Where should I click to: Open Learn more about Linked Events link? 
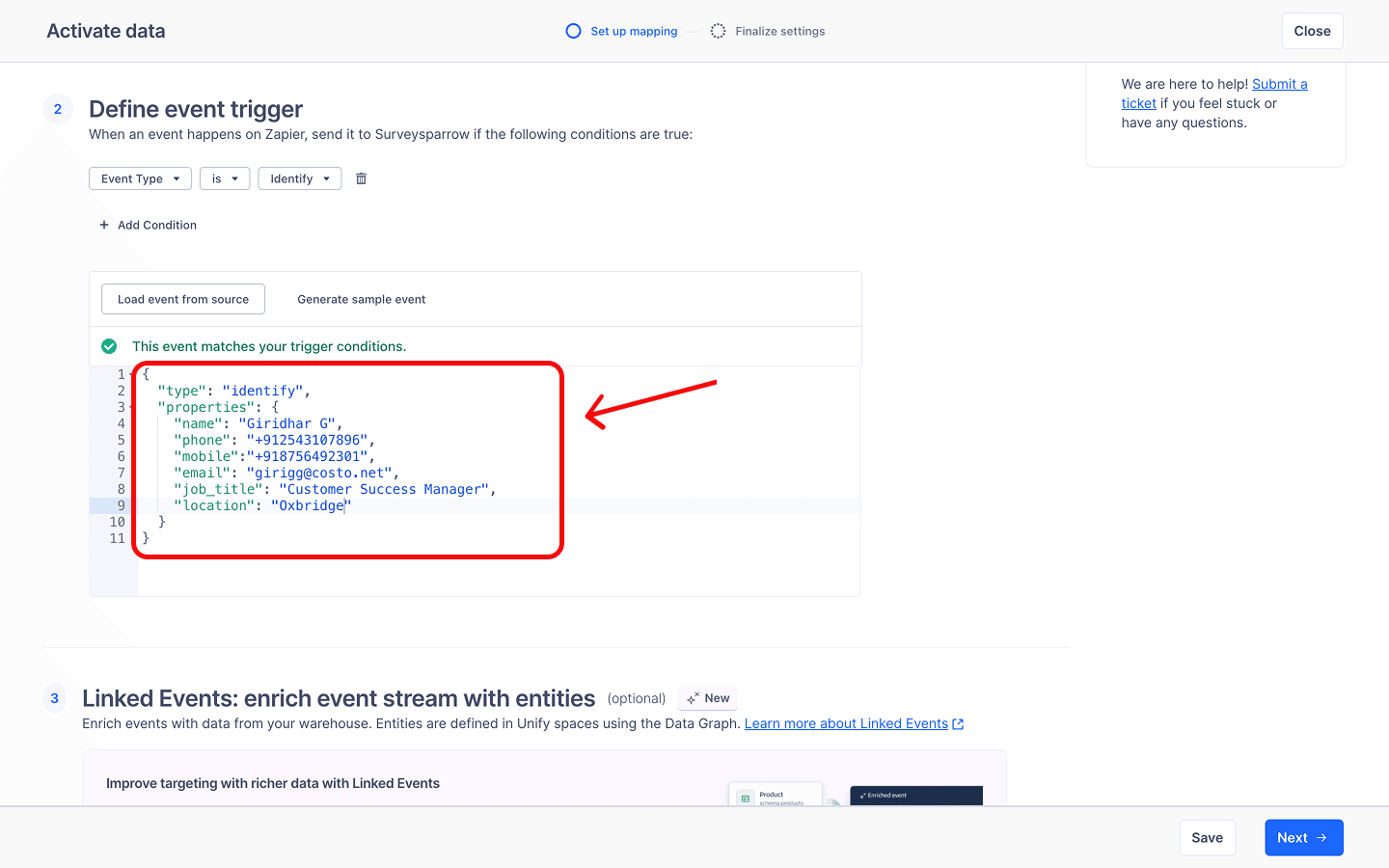[846, 723]
